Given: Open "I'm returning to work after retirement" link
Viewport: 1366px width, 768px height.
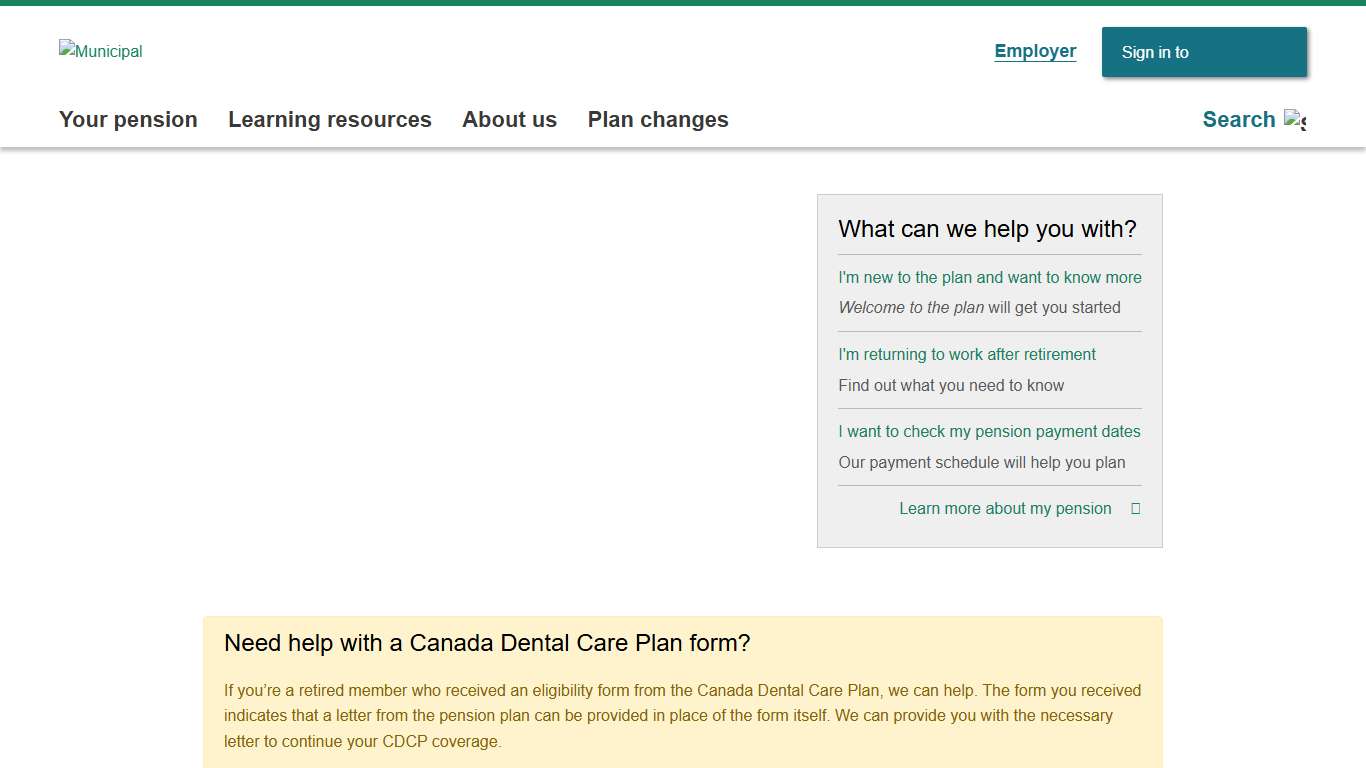Looking at the screenshot, I should click(x=967, y=355).
